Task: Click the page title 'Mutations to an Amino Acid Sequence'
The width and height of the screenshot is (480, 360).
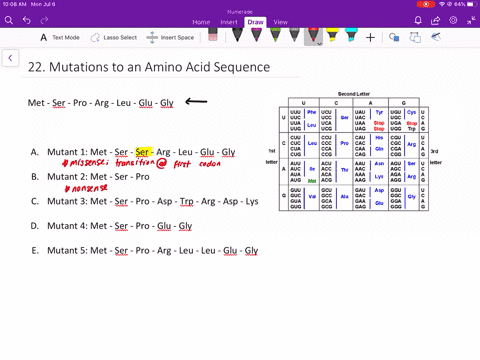Action: pos(159,67)
